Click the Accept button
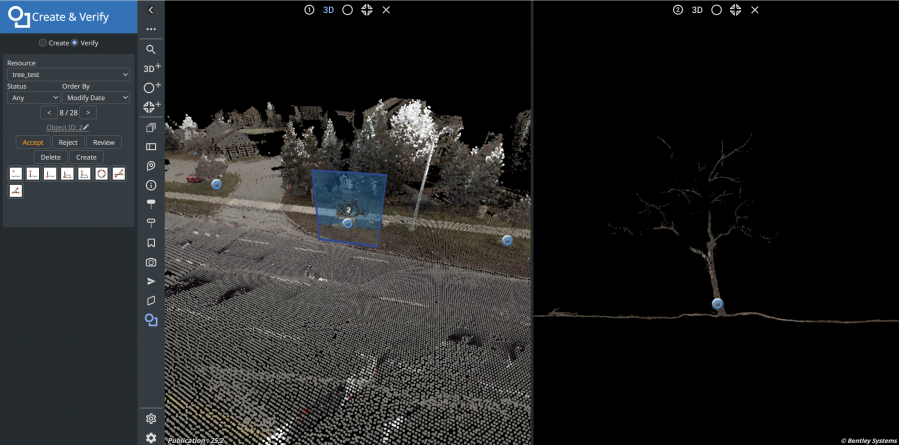The width and height of the screenshot is (899, 445). 33,142
